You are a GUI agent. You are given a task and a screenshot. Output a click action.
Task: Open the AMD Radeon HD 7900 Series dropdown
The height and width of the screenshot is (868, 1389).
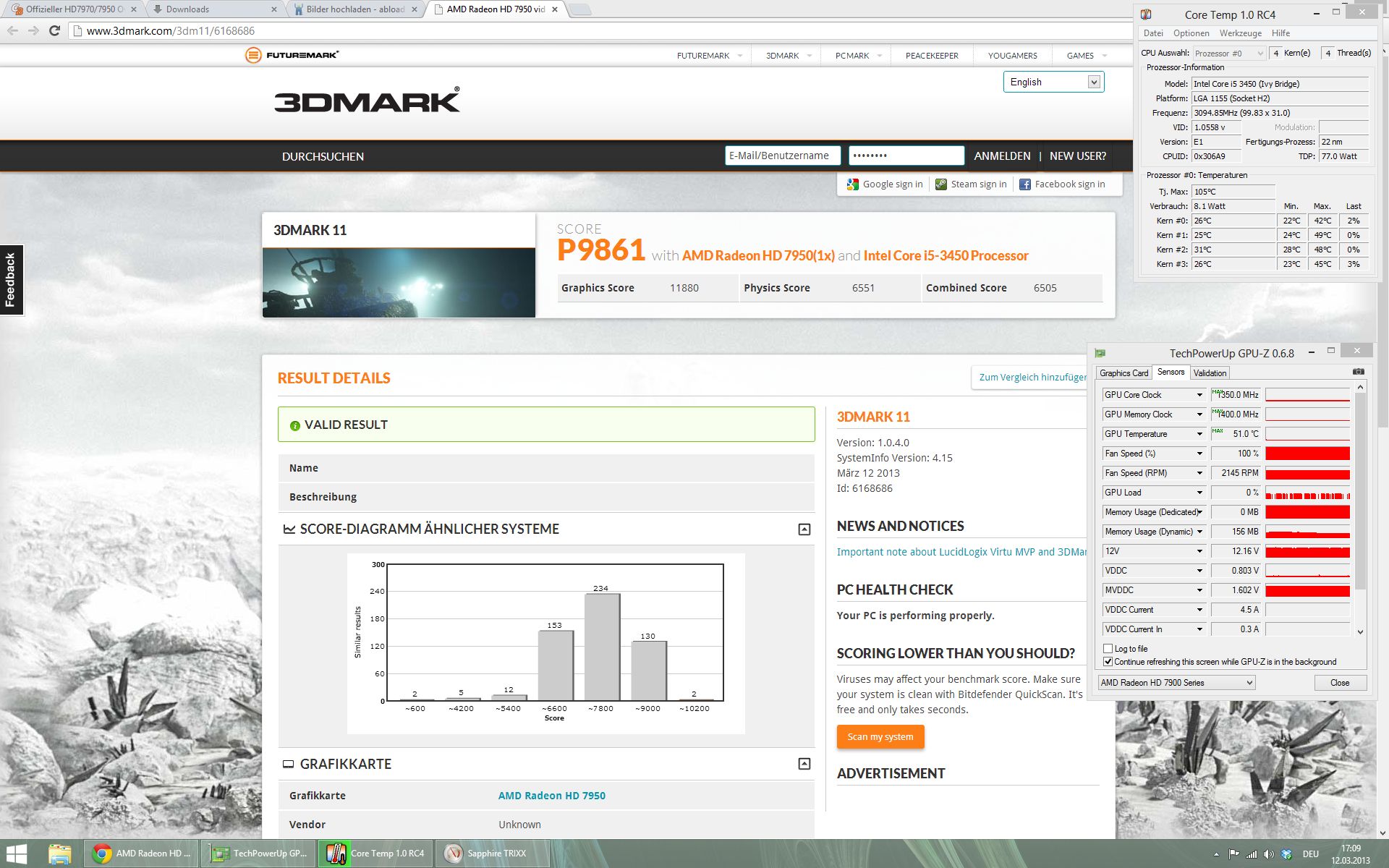[1176, 683]
